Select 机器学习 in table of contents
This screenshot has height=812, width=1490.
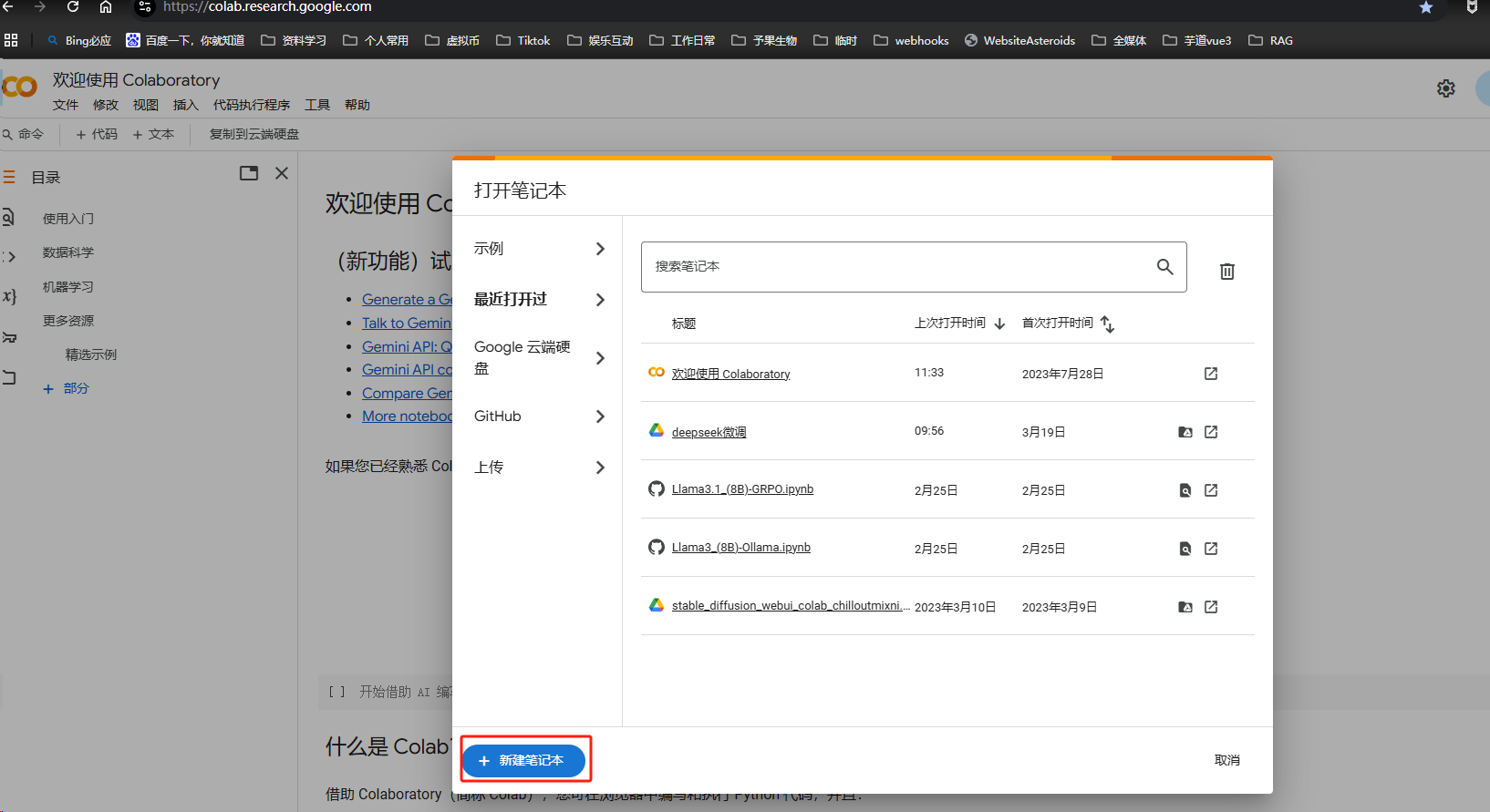68,287
